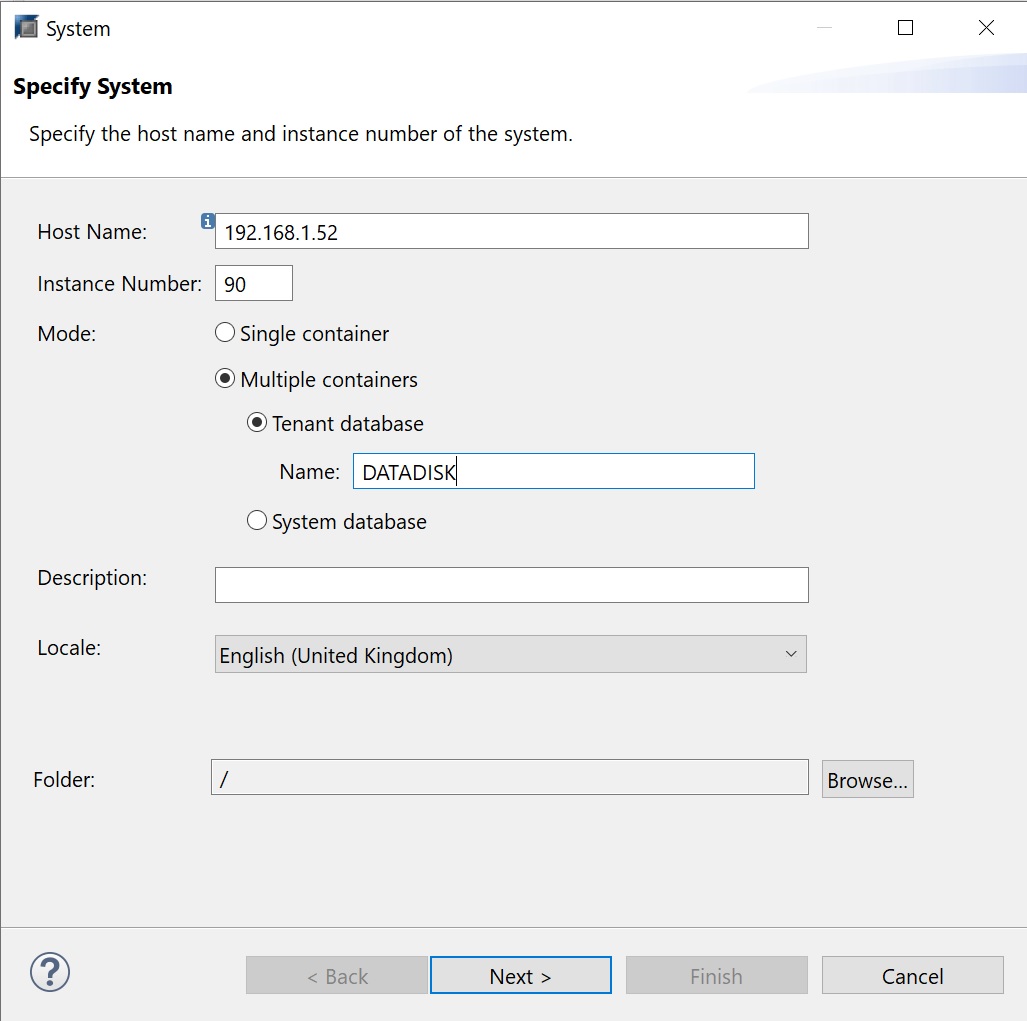The width and height of the screenshot is (1027, 1021).
Task: Click the tenant database Name field
Action: [x=553, y=471]
